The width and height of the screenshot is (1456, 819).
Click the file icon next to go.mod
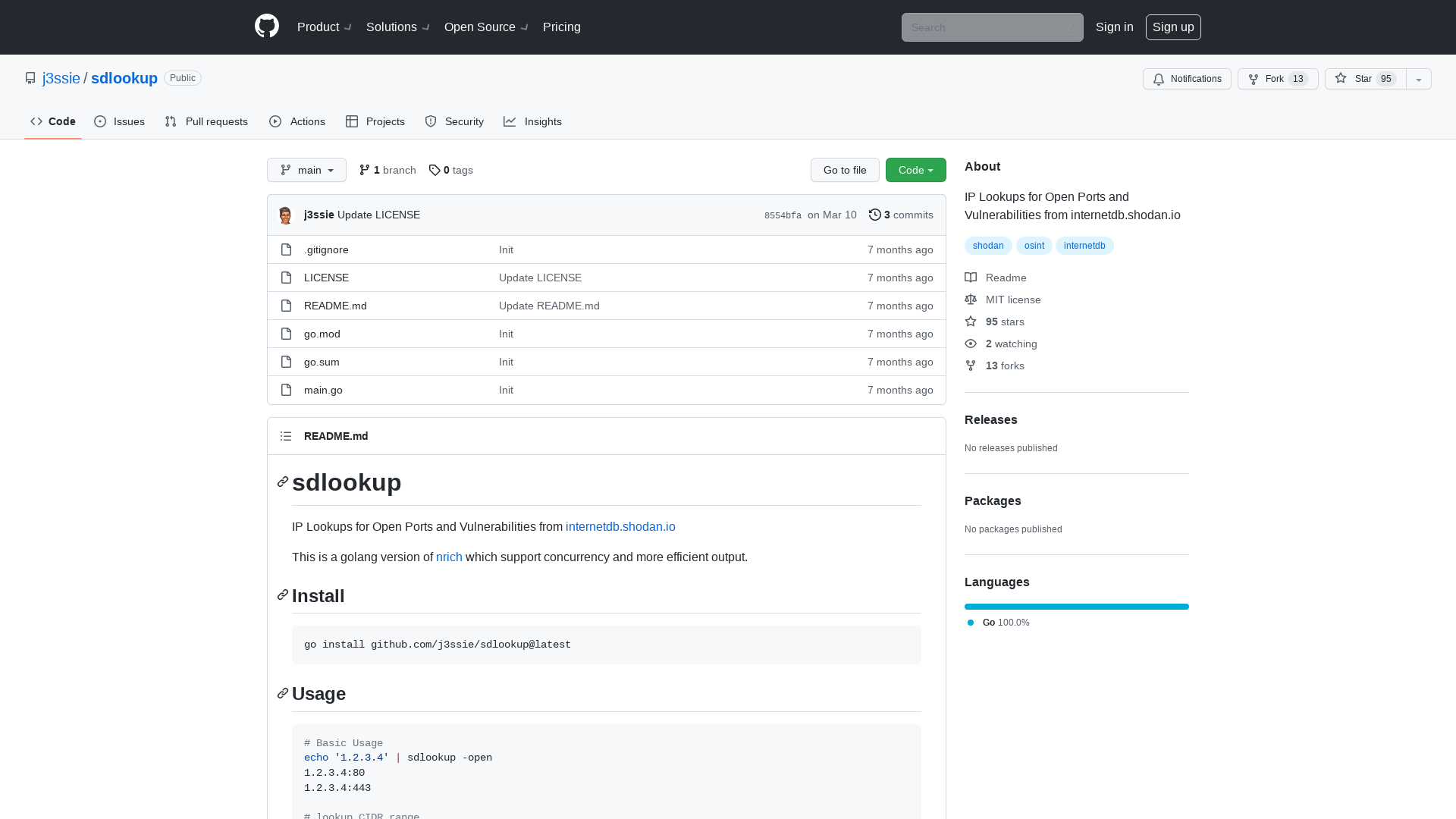point(286,334)
